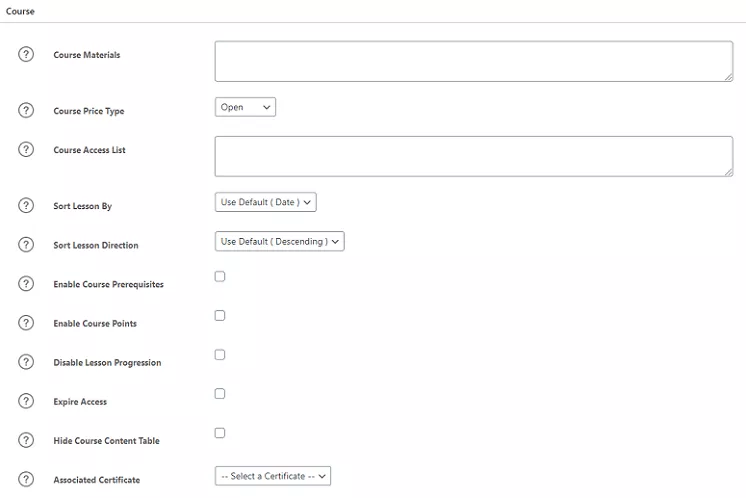Open the Select a Certificate dropdown
Viewport: 746px width, 498px height.
pos(272,476)
